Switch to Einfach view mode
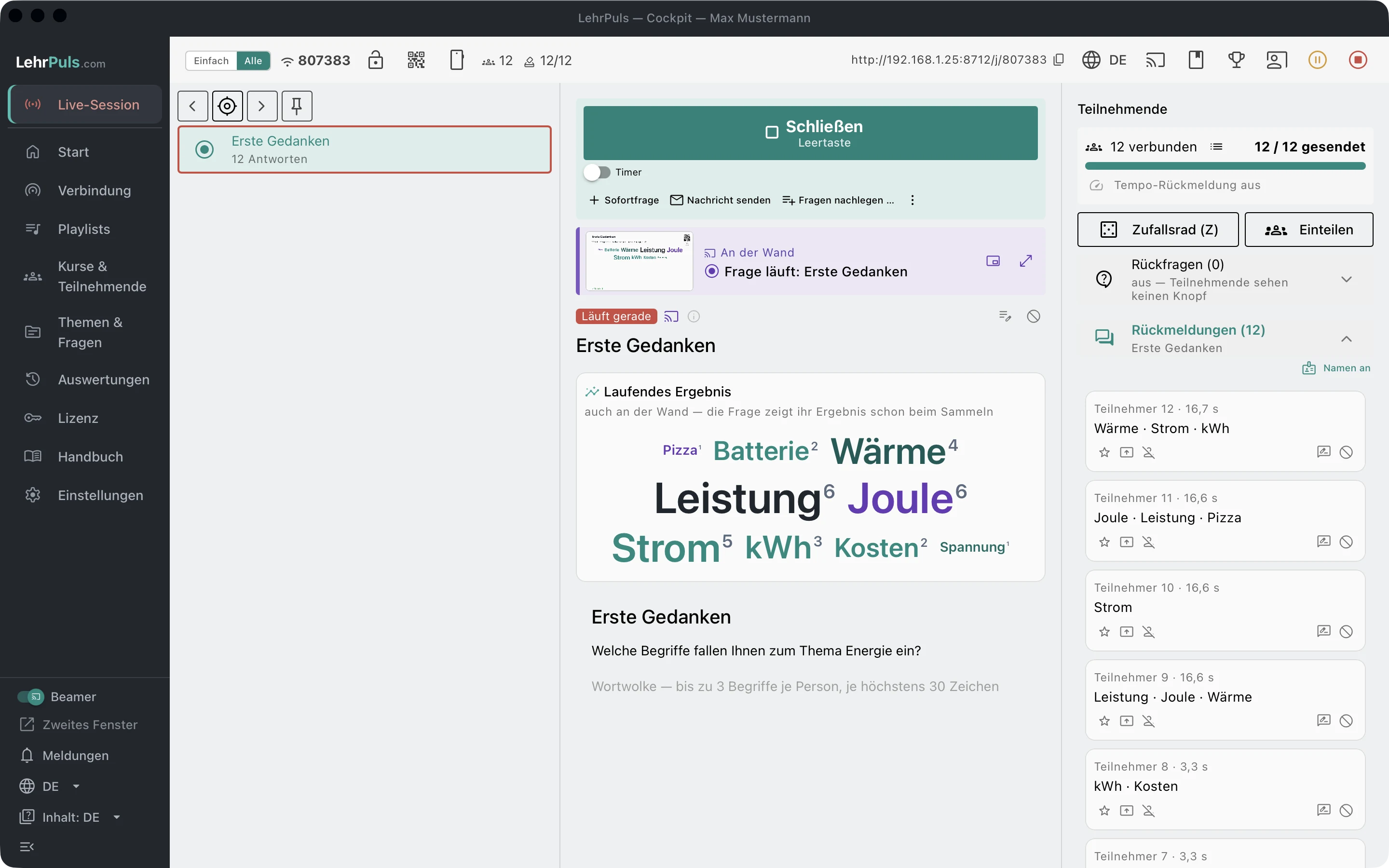The height and width of the screenshot is (868, 1389). point(211,61)
